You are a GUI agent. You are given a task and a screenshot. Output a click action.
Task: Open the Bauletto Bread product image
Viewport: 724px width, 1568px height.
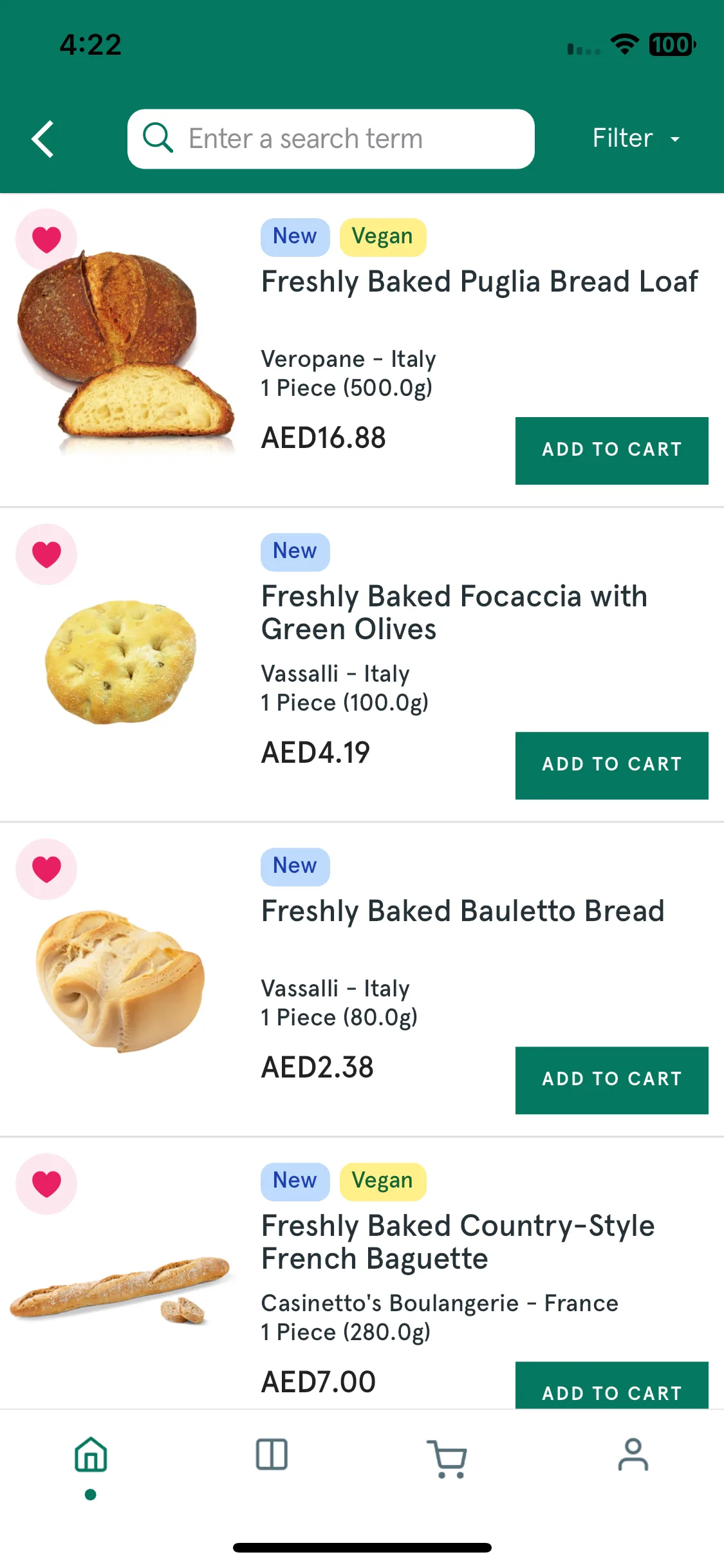coord(120,981)
